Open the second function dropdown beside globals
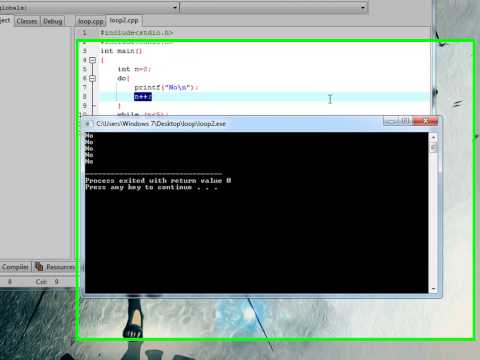480x360 pixels. tap(274, 7)
